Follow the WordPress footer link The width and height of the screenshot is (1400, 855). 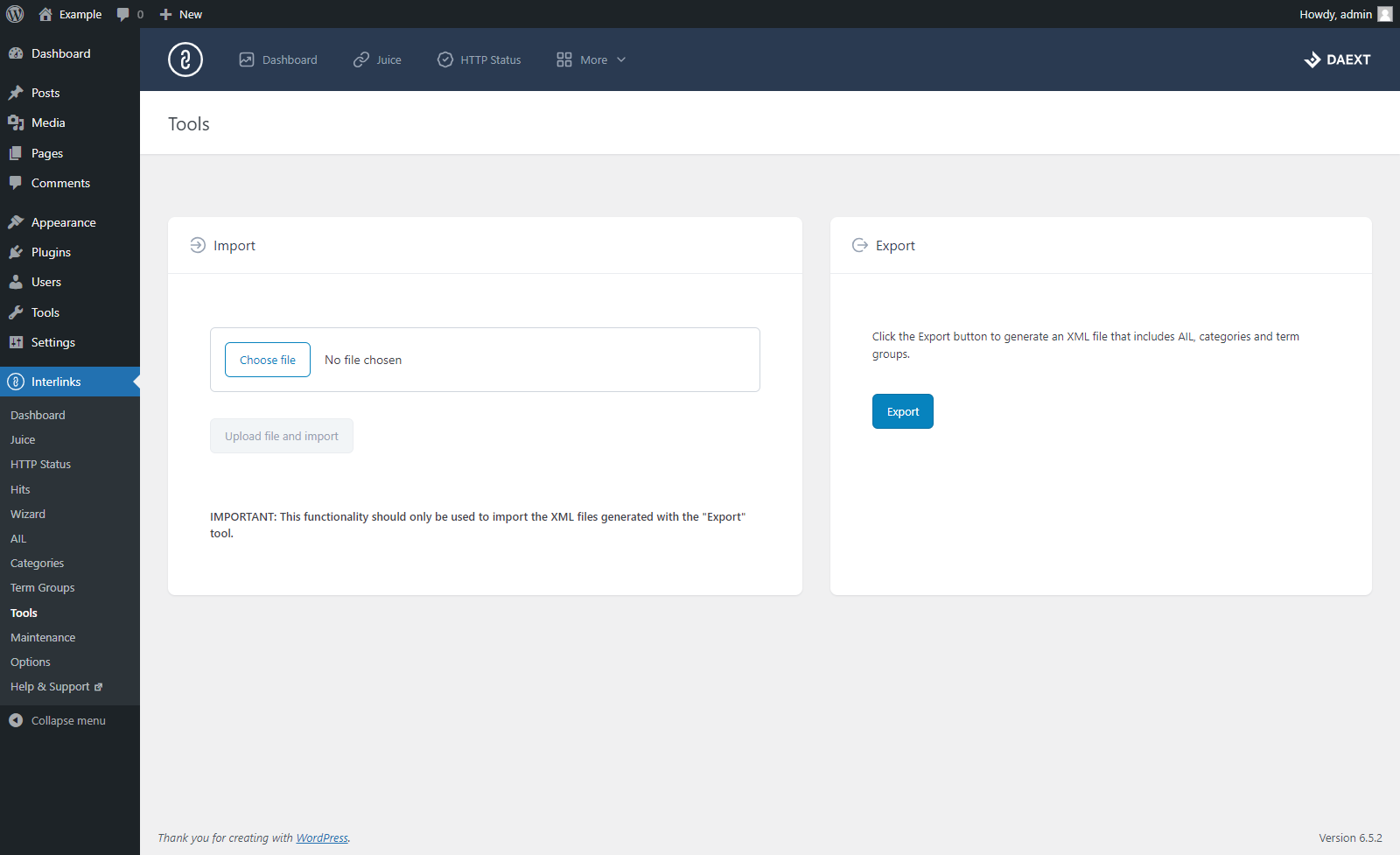(x=322, y=837)
